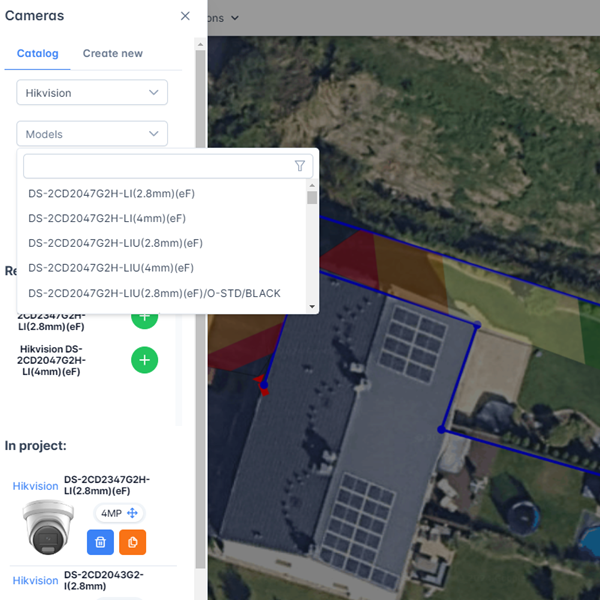
Task: Expand the Models dropdown
Action: pos(92,134)
